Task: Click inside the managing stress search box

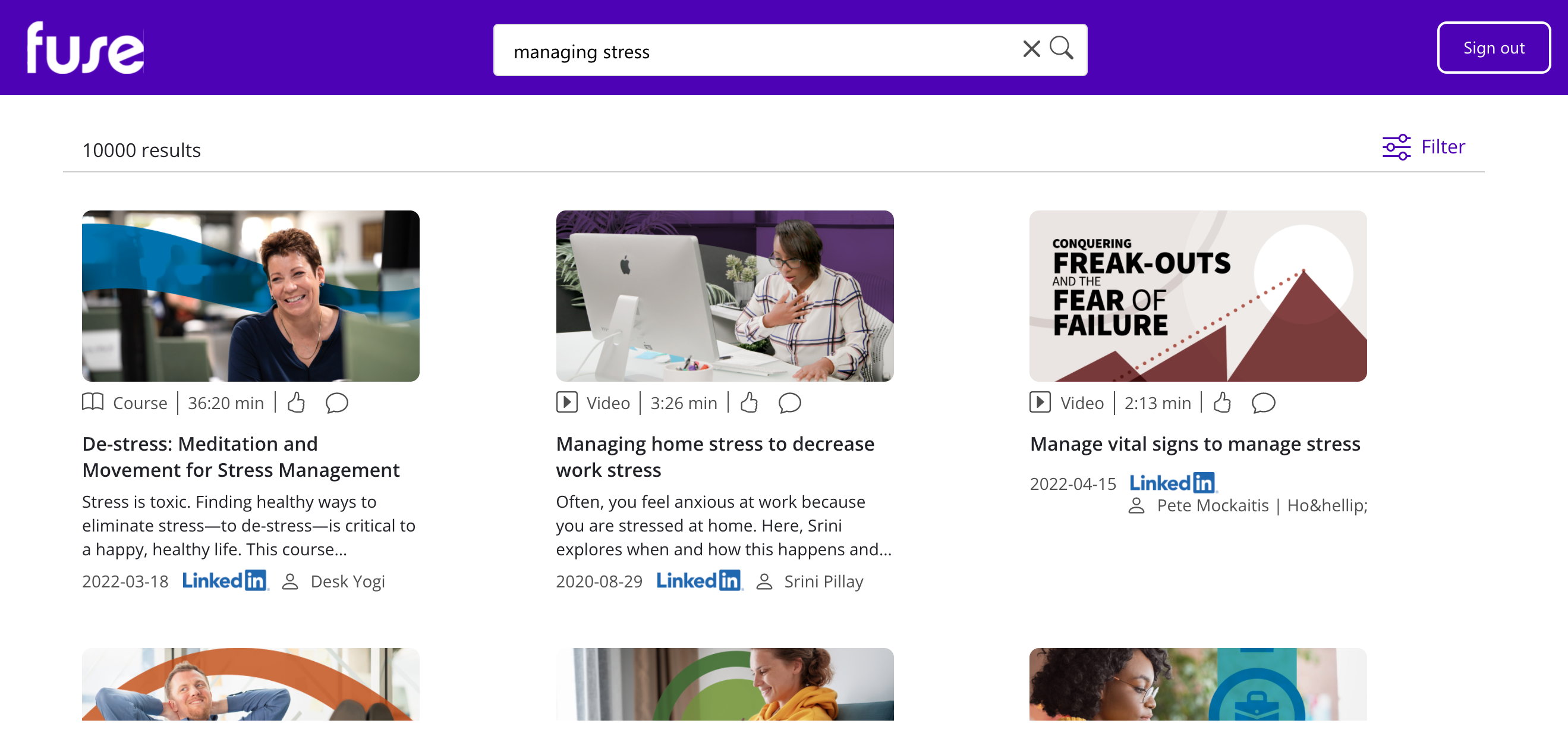Action: 755,51
